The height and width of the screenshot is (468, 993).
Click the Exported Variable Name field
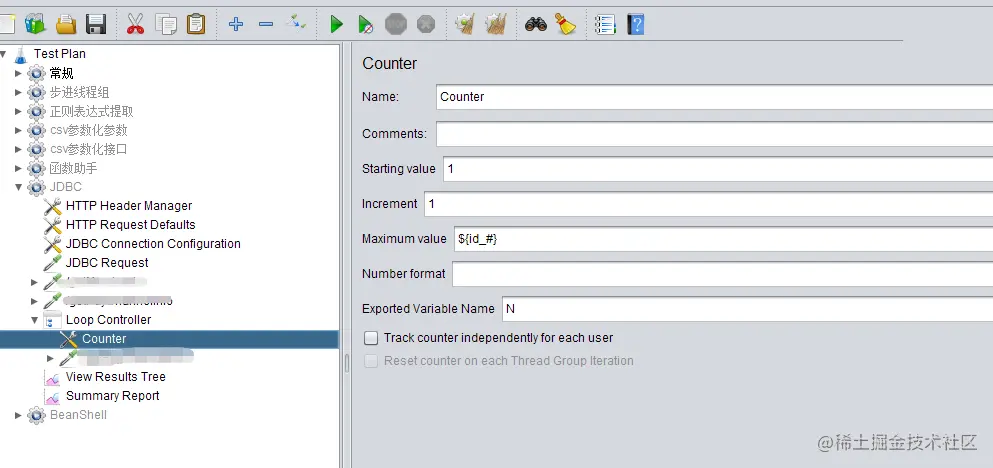point(747,308)
